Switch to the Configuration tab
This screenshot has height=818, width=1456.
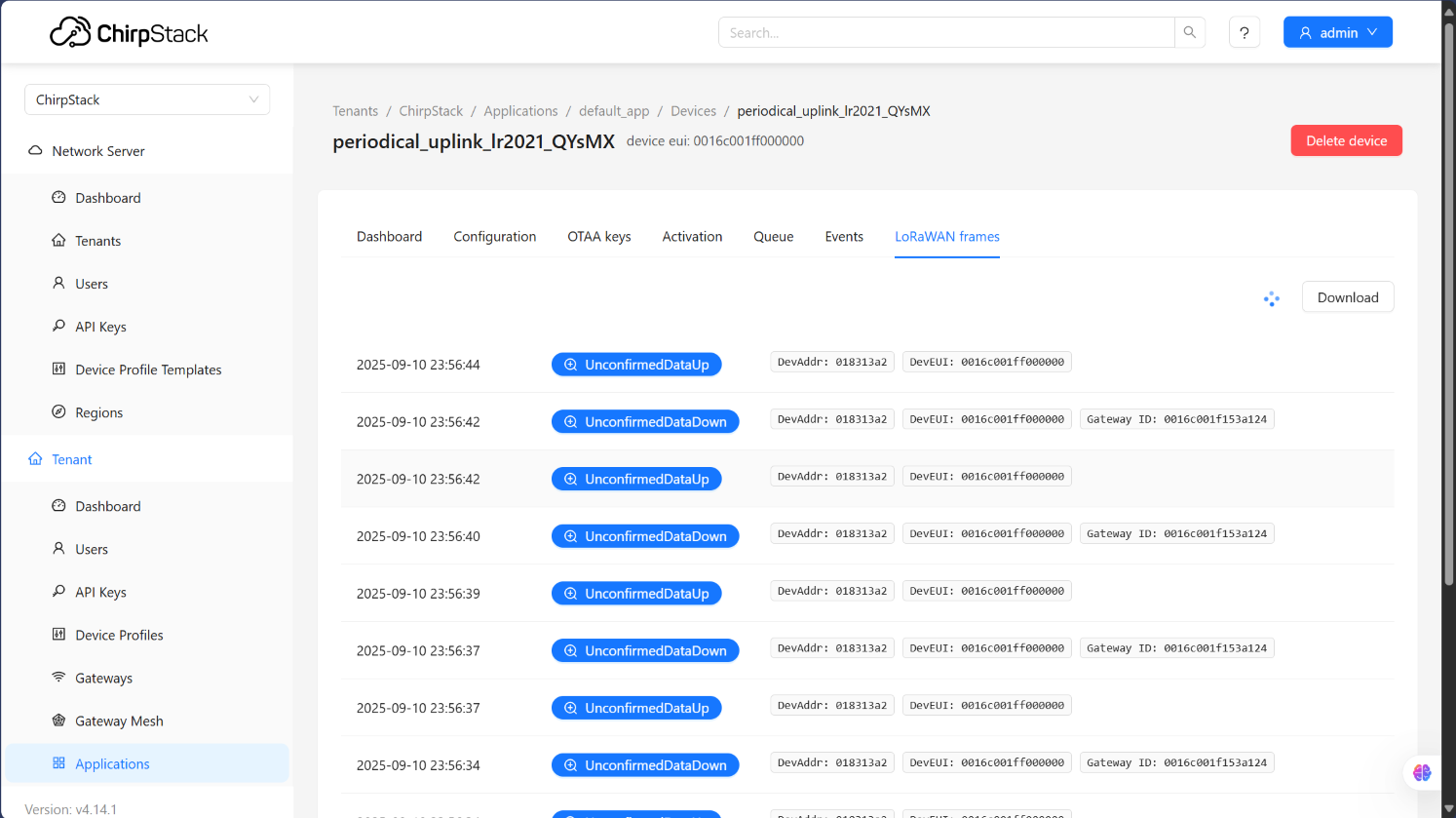(x=494, y=236)
